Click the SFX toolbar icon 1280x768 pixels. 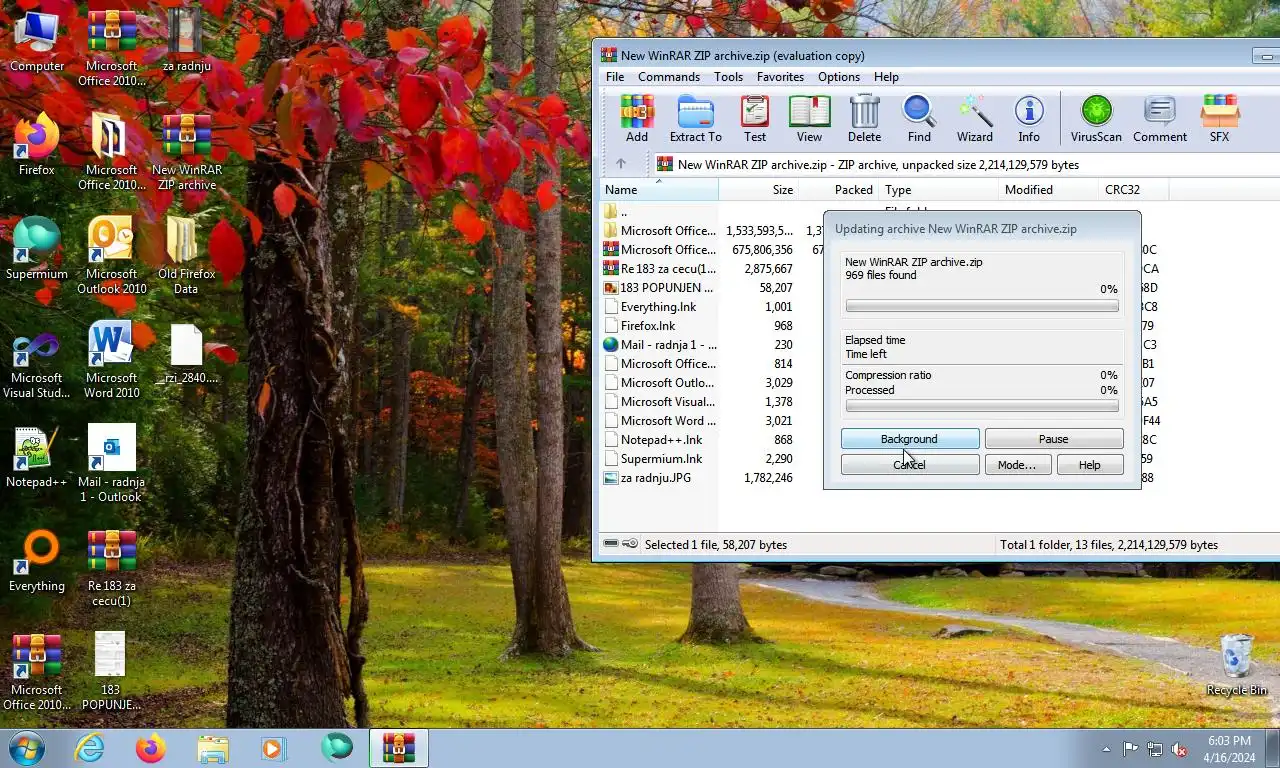(x=1220, y=119)
